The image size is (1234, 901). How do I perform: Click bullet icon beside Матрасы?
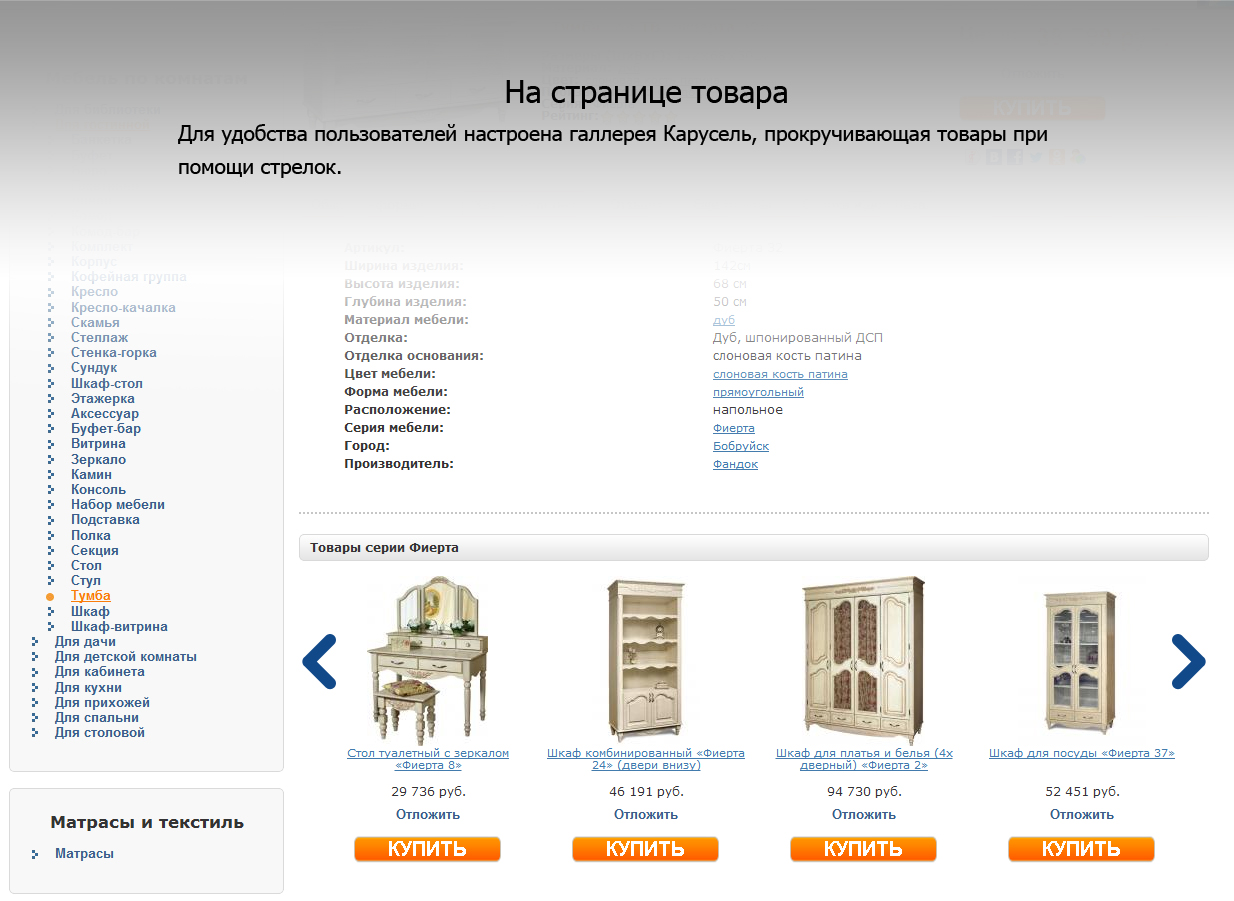(x=35, y=854)
